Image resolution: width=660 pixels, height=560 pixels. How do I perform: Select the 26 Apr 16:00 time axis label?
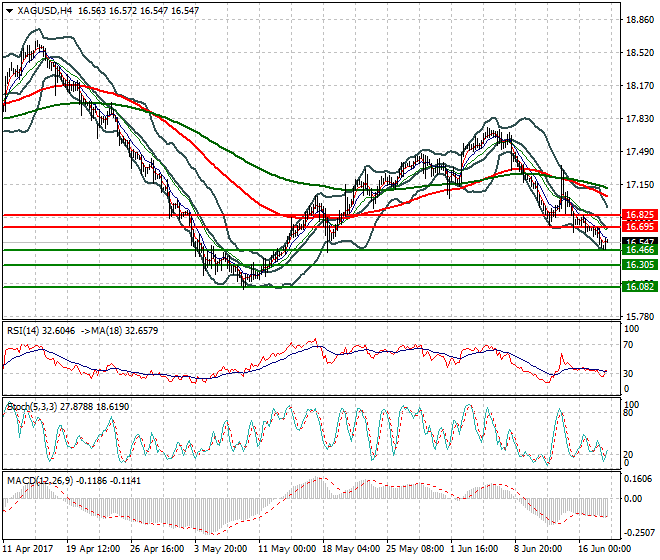[157, 549]
